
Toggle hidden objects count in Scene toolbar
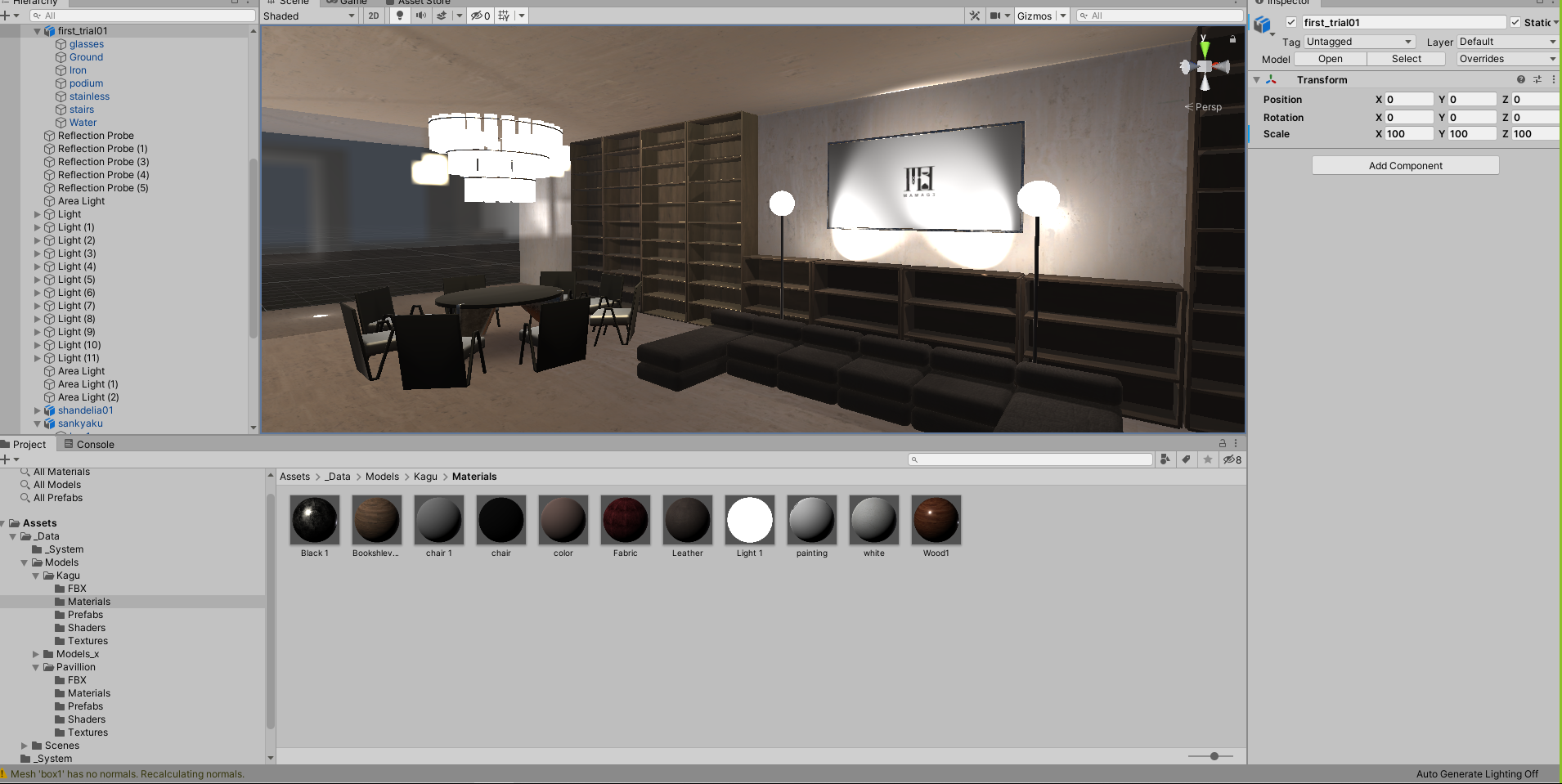480,16
